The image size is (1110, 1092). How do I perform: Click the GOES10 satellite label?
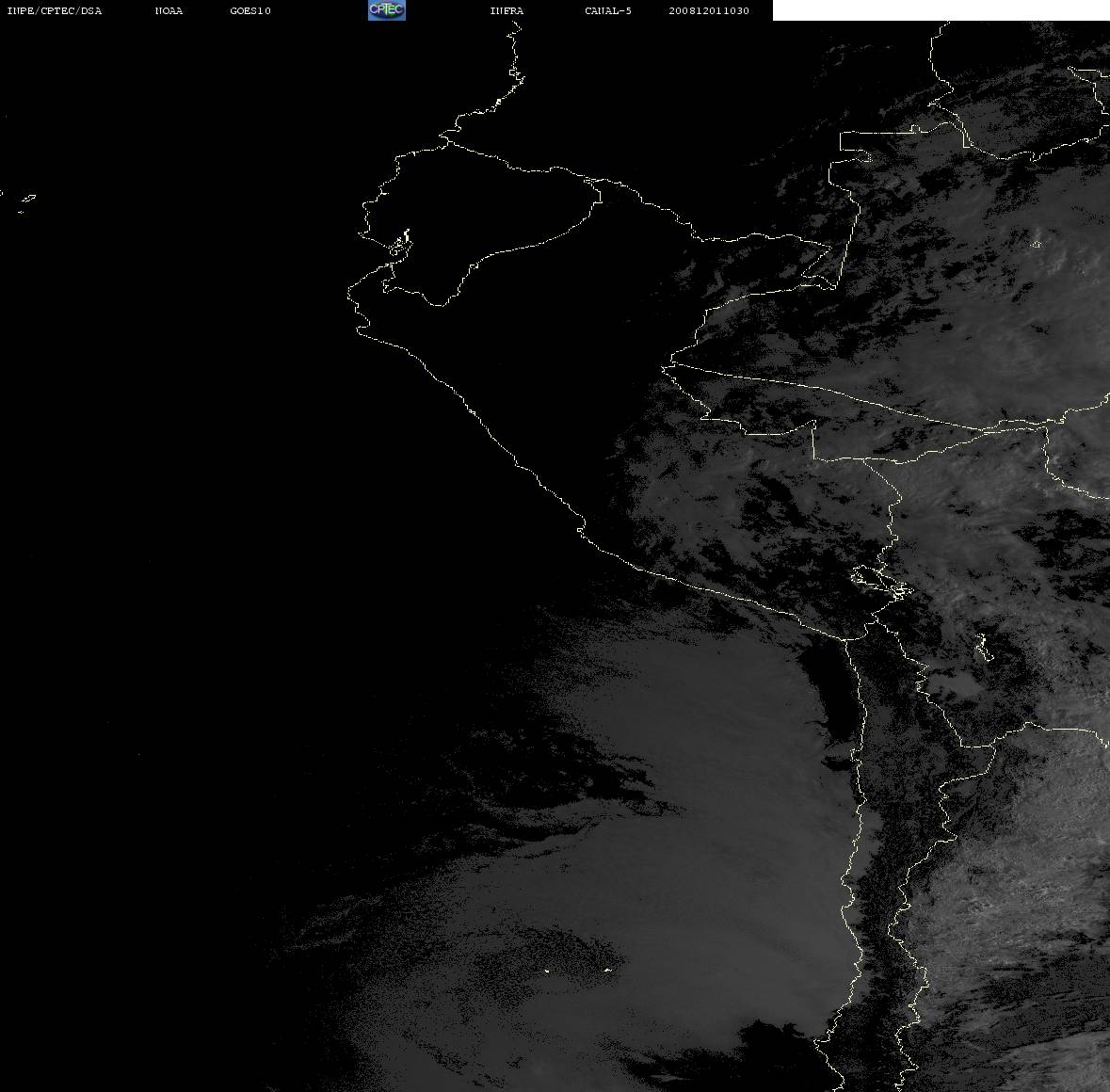click(x=250, y=10)
